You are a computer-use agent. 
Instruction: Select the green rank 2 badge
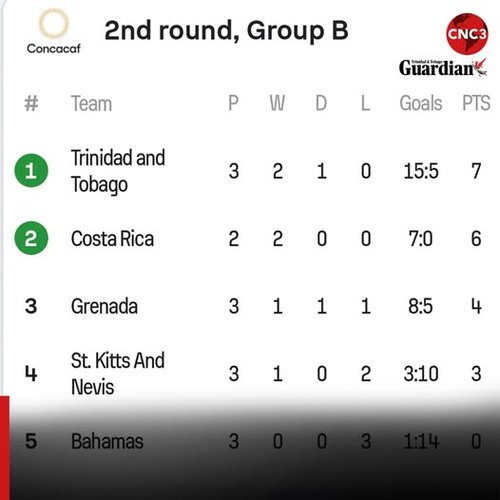click(x=31, y=238)
